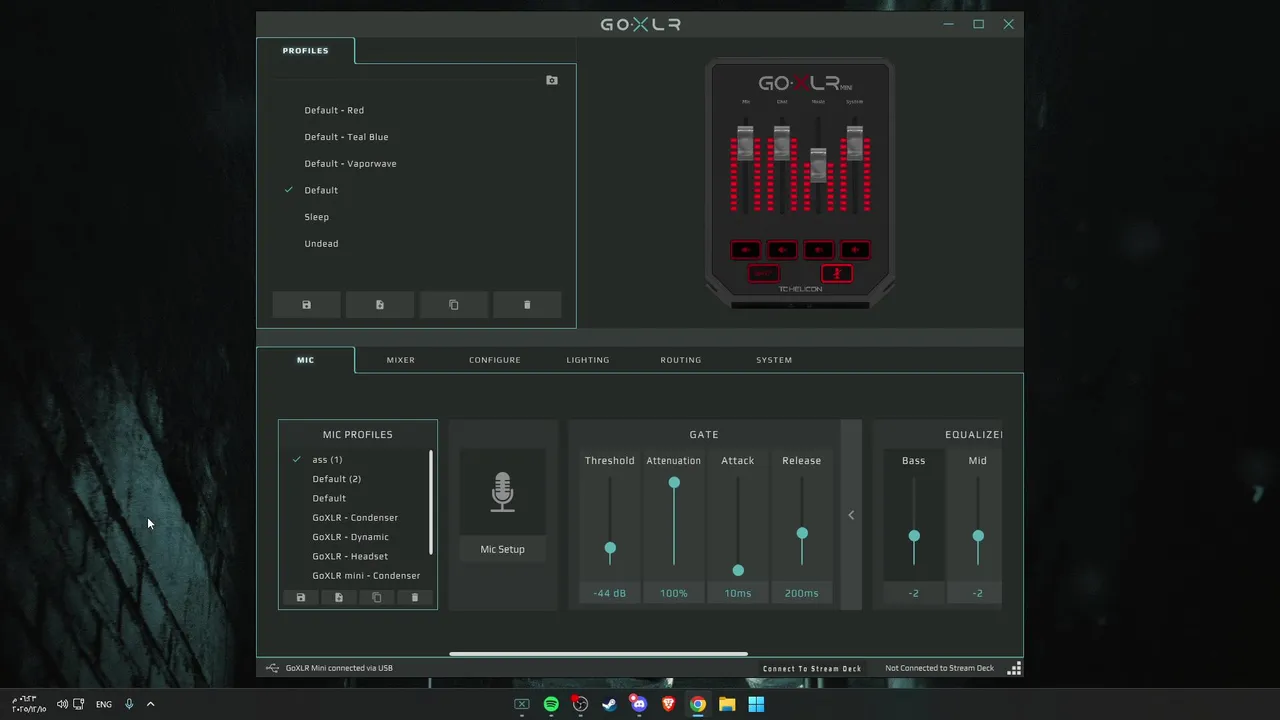Toggle mute button under System fader
The height and width of the screenshot is (720, 1280).
point(855,250)
